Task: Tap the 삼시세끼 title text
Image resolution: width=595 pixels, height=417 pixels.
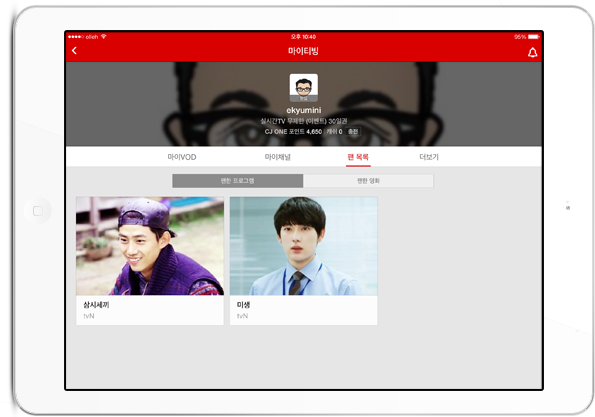Action: pos(96,304)
